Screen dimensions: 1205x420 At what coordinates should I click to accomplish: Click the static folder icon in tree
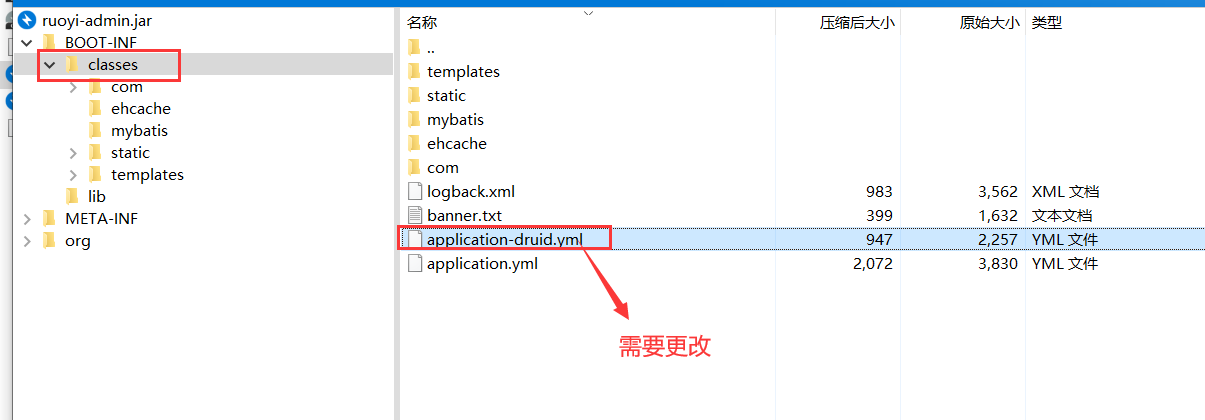click(96, 152)
